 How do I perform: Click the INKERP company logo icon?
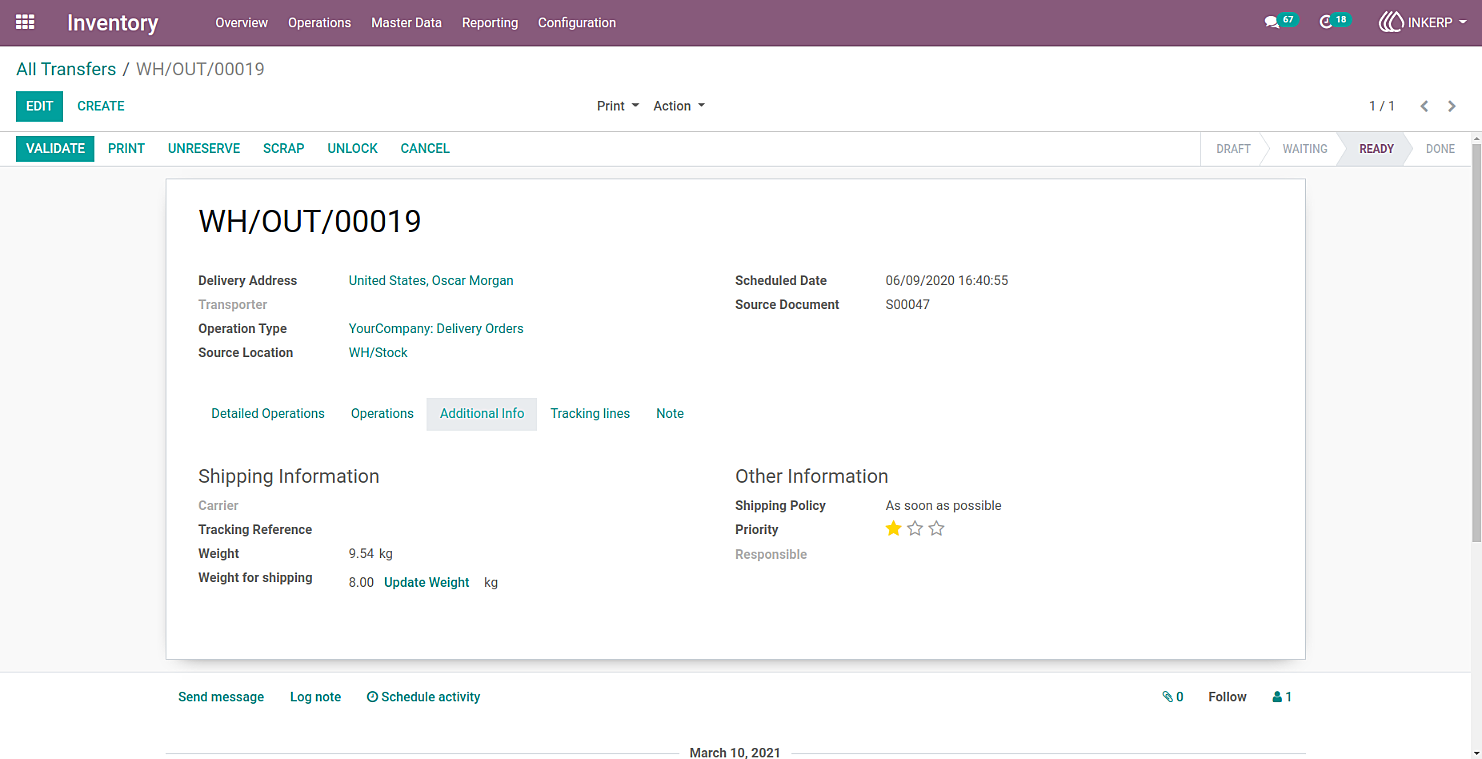click(1391, 22)
